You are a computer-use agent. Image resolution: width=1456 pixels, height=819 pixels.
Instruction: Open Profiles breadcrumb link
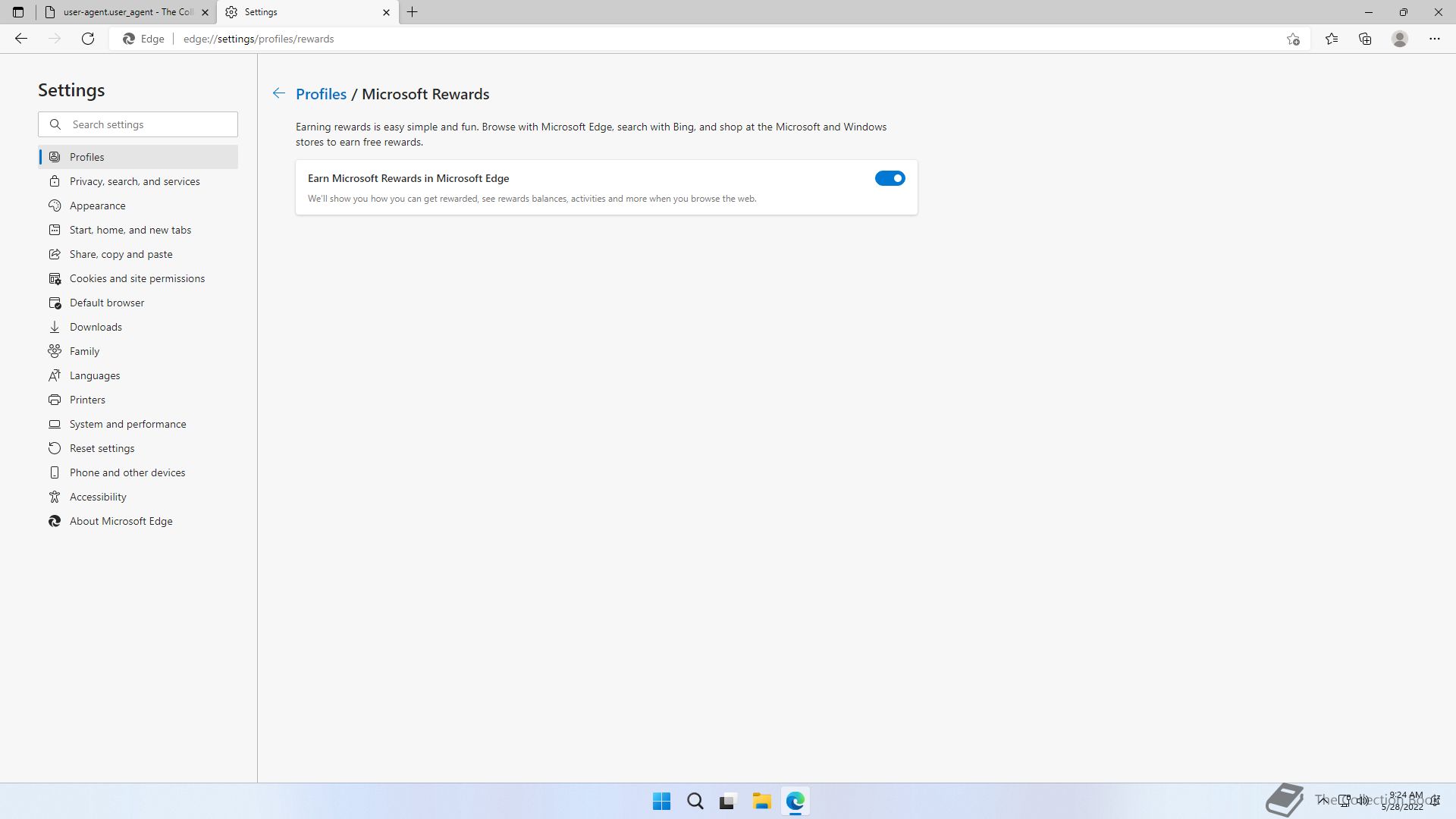[x=321, y=94]
